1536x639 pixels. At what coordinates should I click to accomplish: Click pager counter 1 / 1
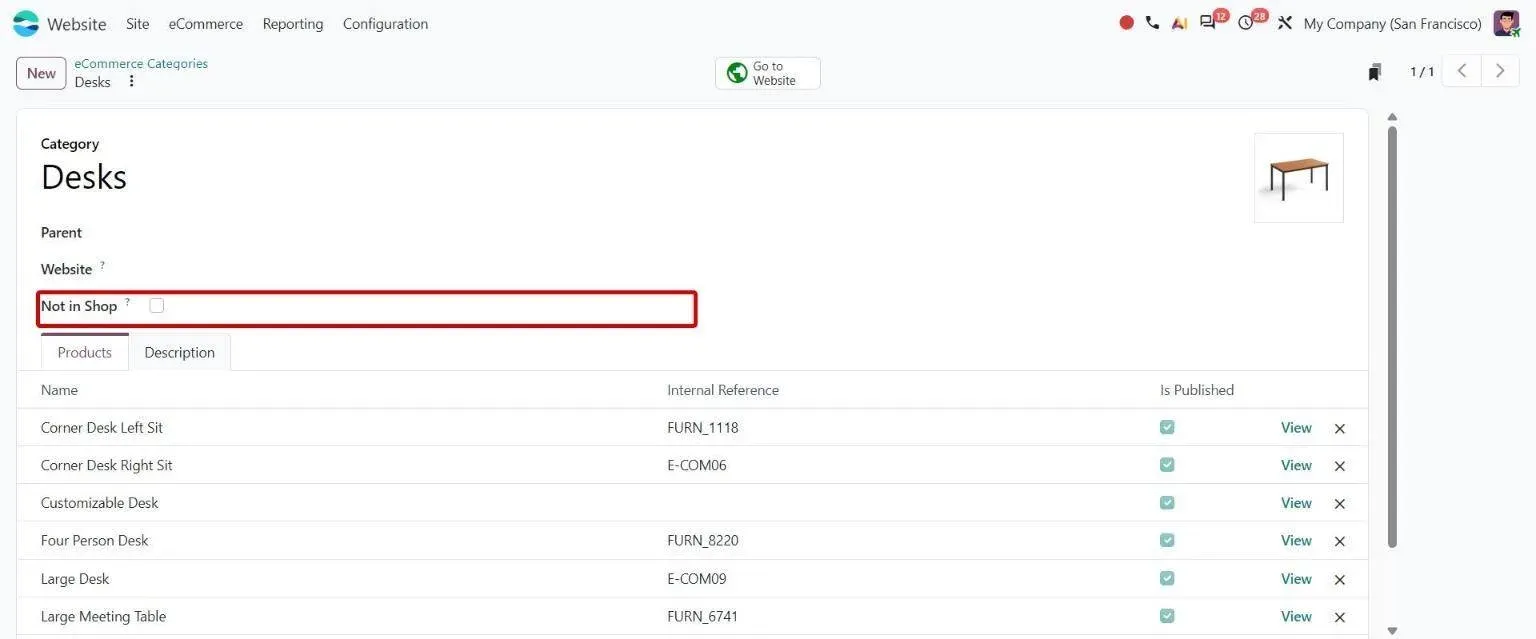[1422, 72]
